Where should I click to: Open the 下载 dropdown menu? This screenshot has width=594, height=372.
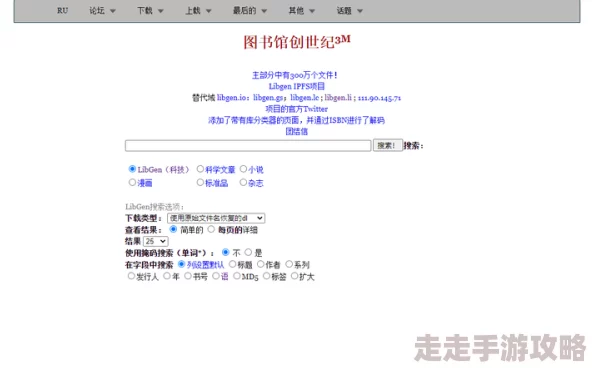click(x=150, y=11)
